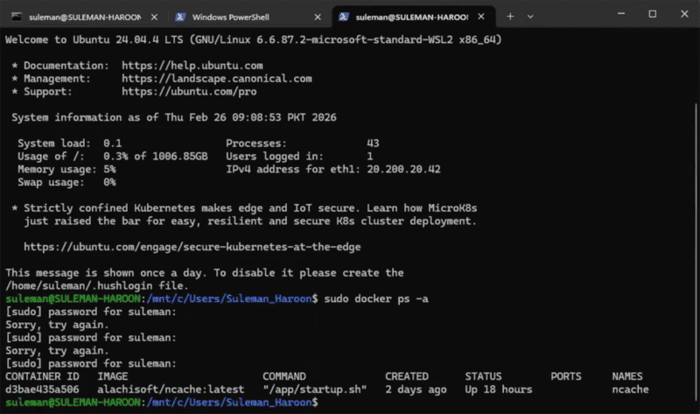Select the active third suleman@SULEMAN-HAROON tab

412,17
